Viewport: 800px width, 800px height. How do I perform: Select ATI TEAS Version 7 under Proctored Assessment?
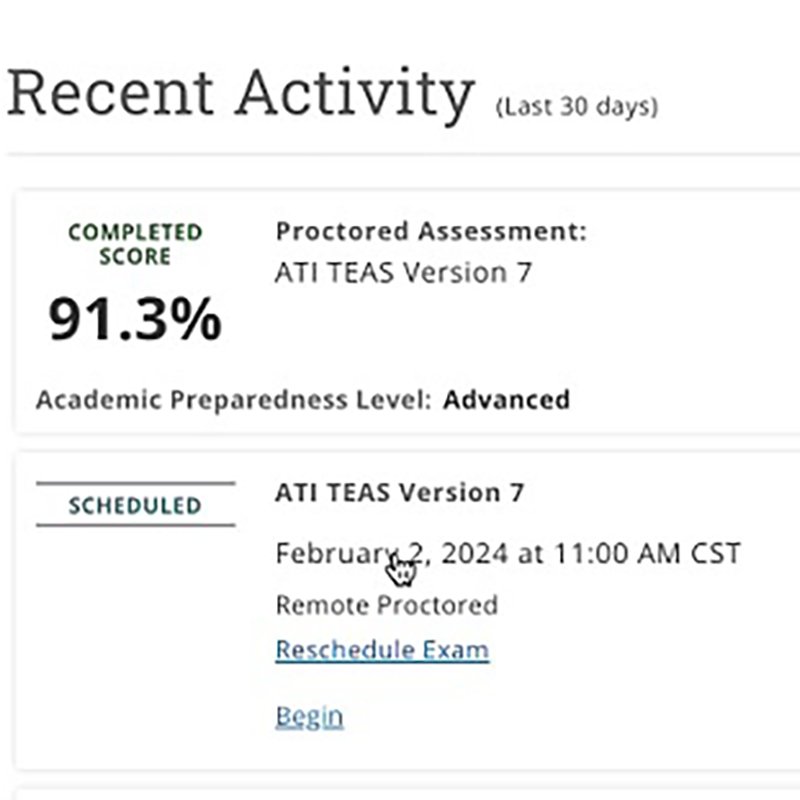point(404,272)
